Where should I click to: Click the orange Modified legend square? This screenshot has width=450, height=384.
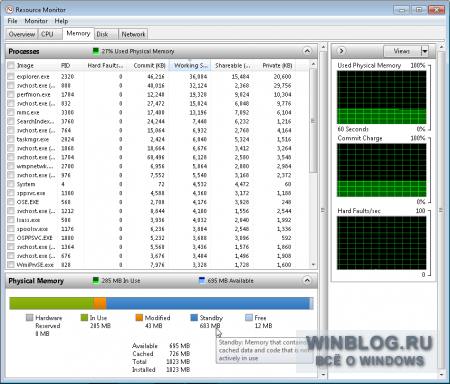click(x=139, y=318)
